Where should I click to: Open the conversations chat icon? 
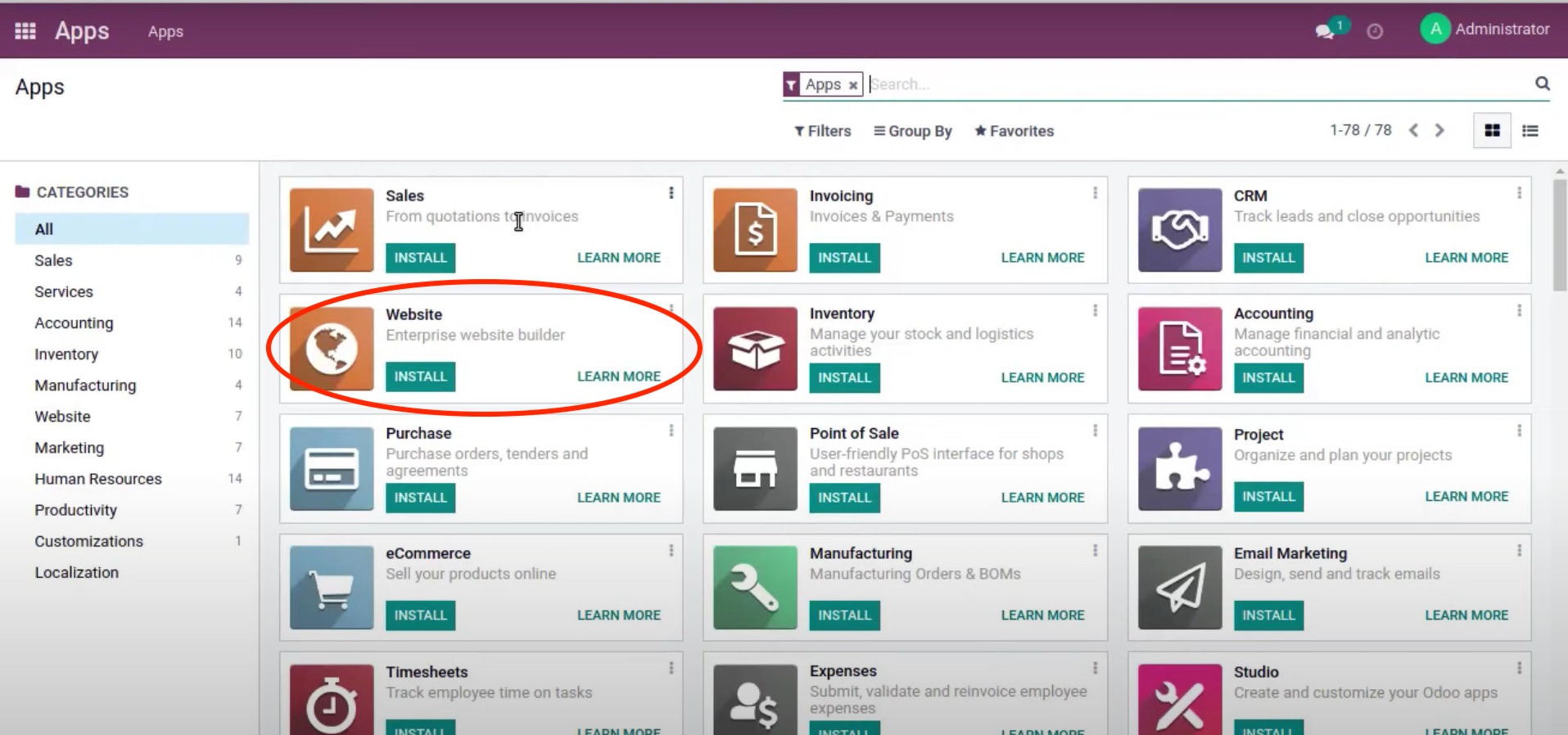point(1324,32)
